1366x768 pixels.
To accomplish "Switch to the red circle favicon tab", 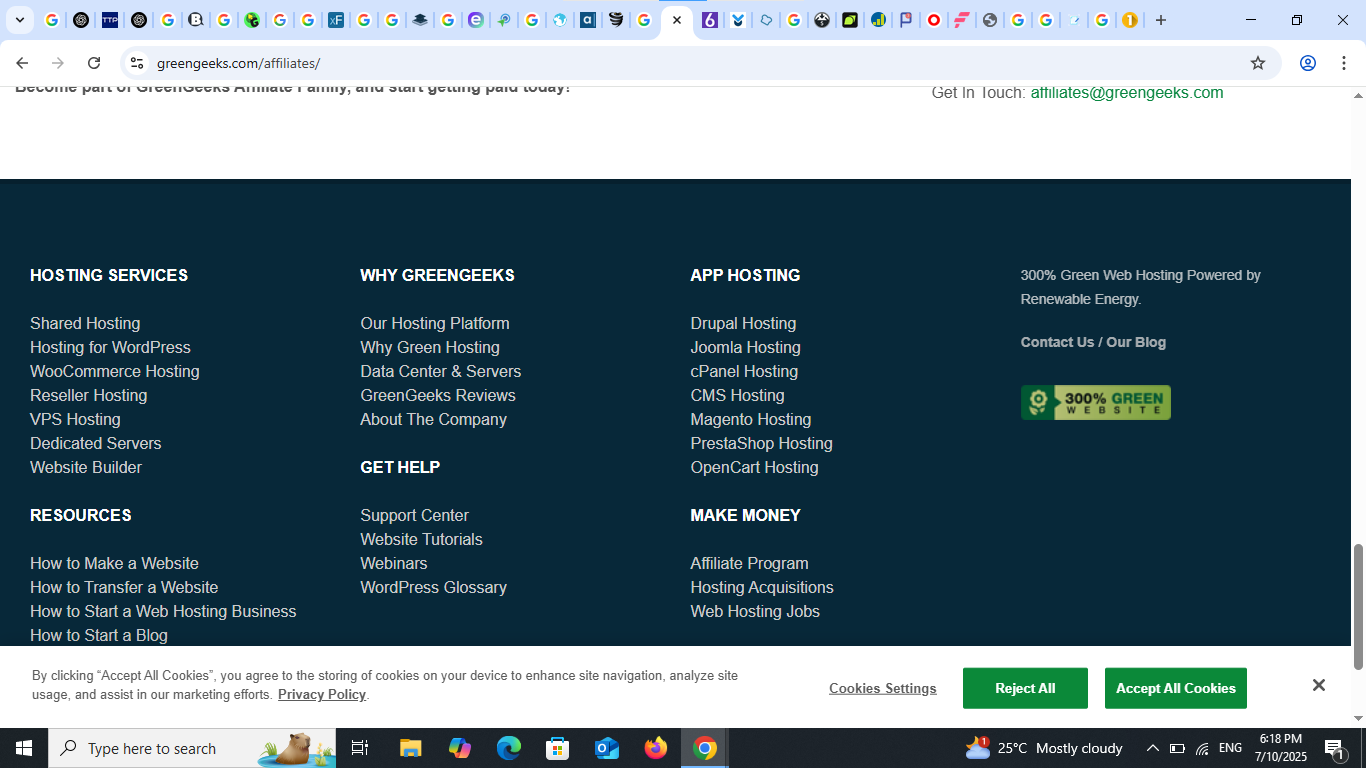I will pyautogui.click(x=934, y=20).
